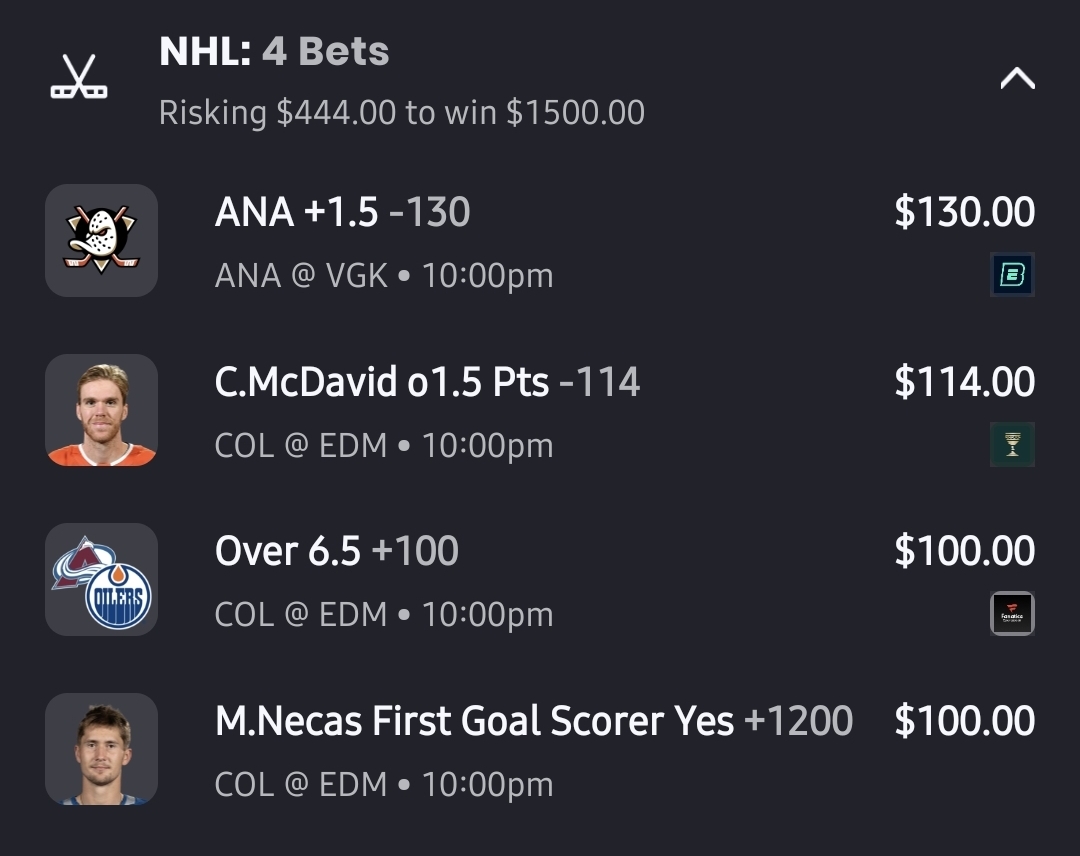Tap the ANA @ VGK game info
1080x856 pixels.
tap(383, 275)
